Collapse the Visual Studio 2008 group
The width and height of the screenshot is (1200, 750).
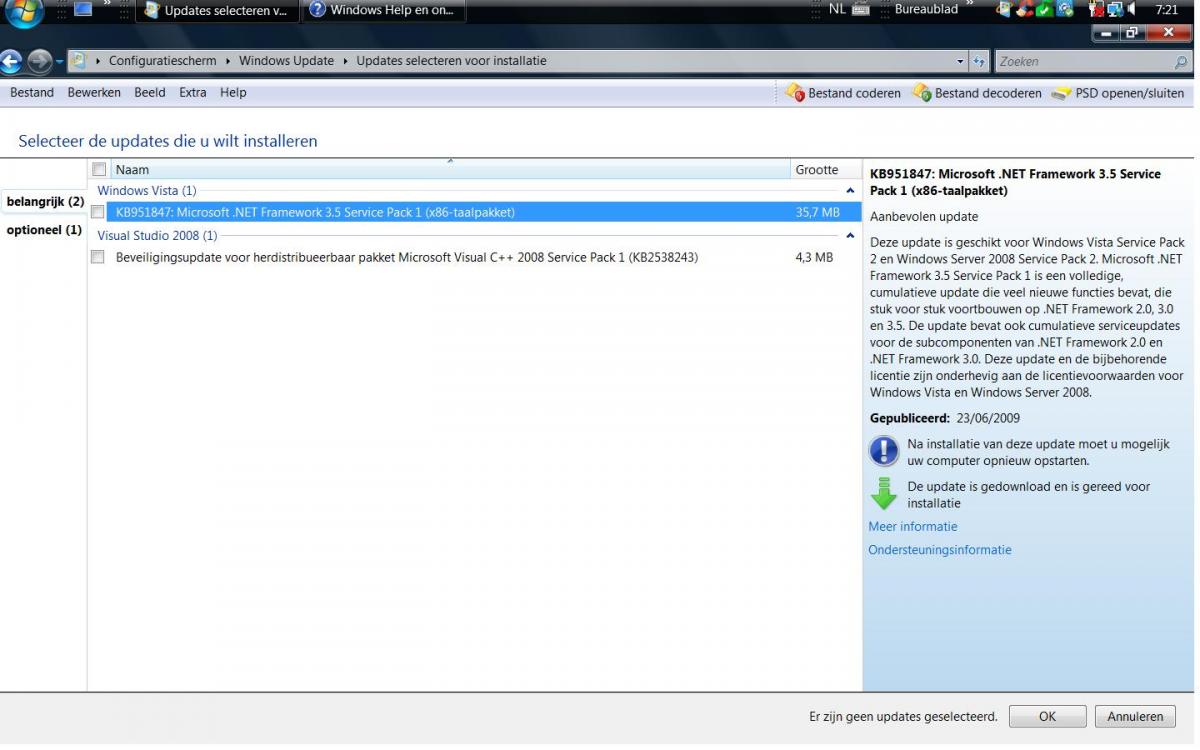click(x=850, y=236)
